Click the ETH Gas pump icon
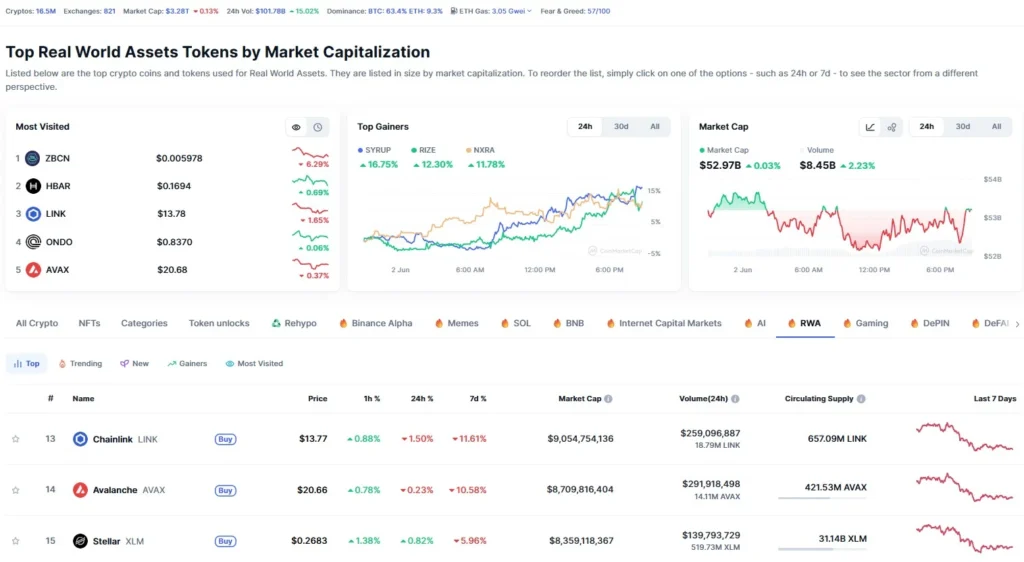 click(454, 11)
